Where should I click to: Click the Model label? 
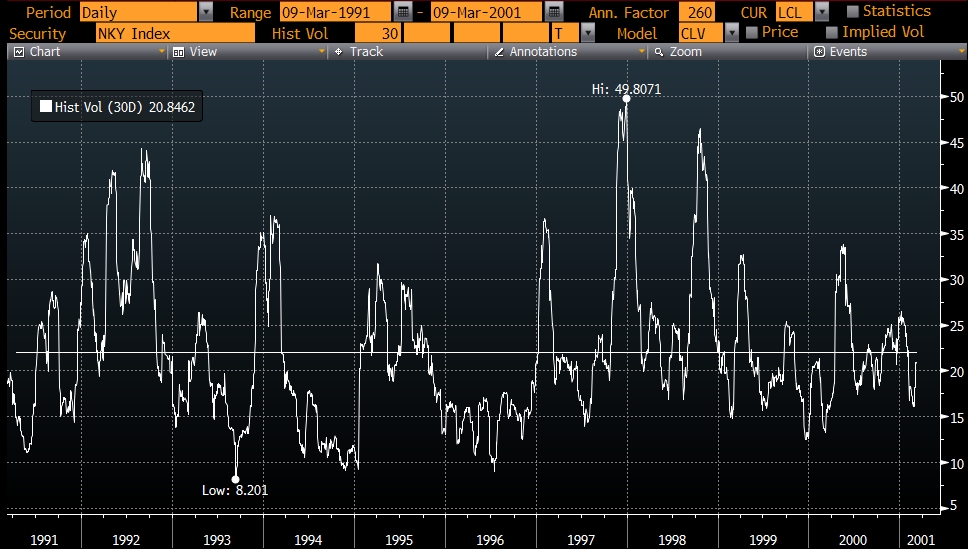coord(636,33)
